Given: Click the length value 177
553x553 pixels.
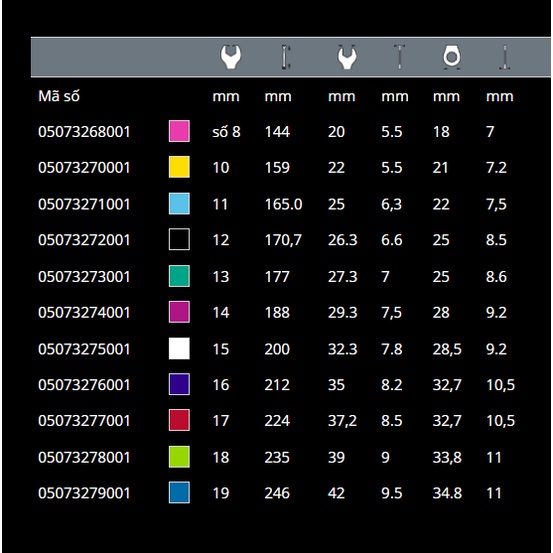Looking at the screenshot, I should (x=277, y=276).
